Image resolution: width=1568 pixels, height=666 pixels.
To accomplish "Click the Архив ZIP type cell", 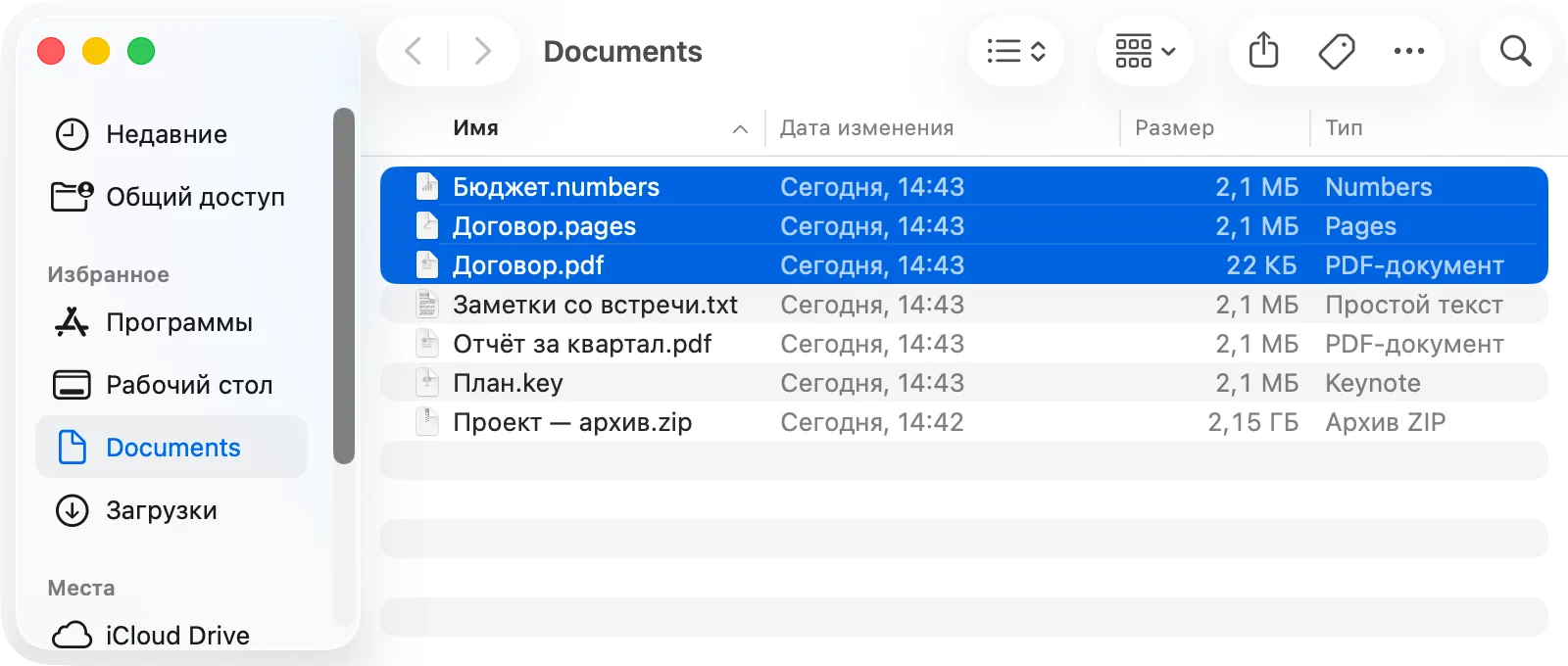I will pos(1386,422).
